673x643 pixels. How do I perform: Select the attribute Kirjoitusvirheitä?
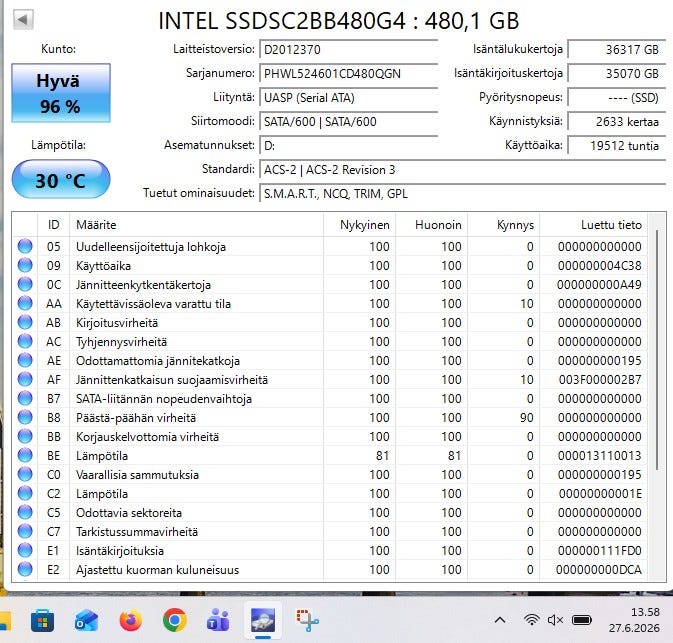(x=117, y=323)
